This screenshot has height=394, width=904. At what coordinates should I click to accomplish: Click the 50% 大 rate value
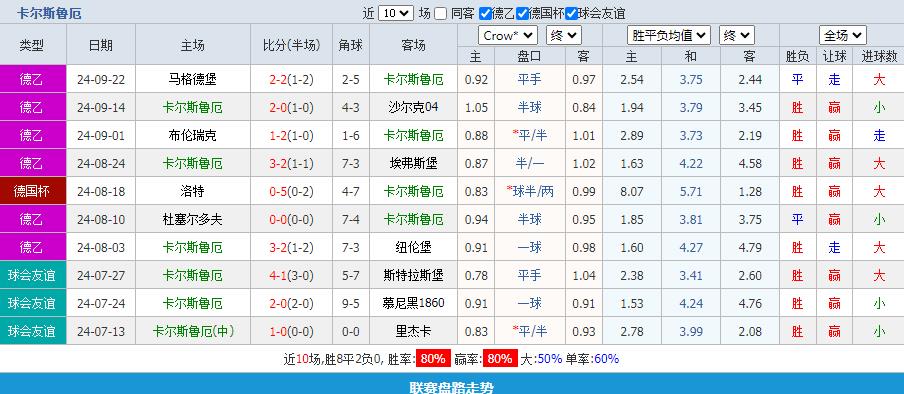point(549,359)
